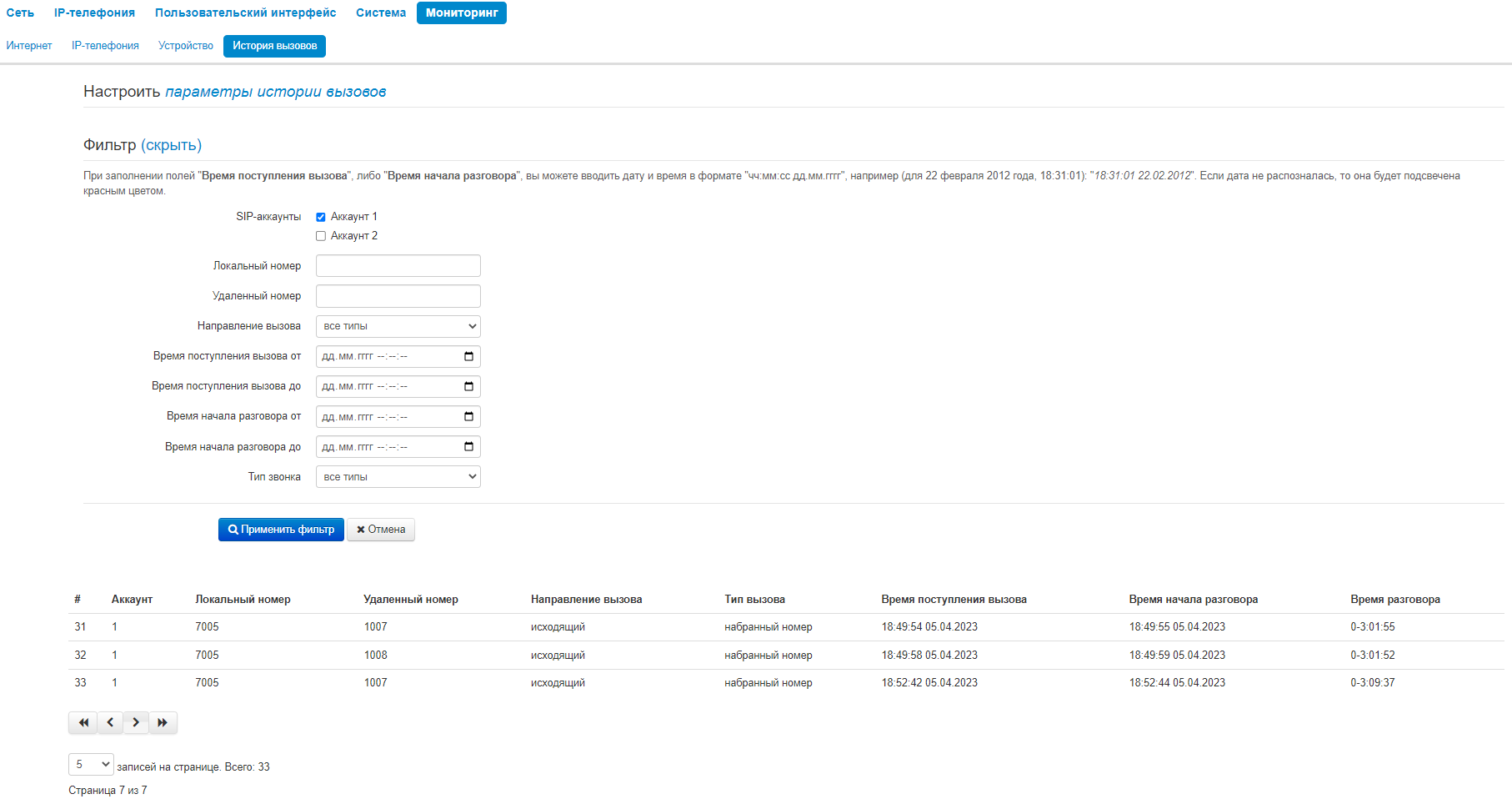Click talk start 18:49:59 05.04.2023
This screenshot has width=1512, height=804.
(1177, 656)
